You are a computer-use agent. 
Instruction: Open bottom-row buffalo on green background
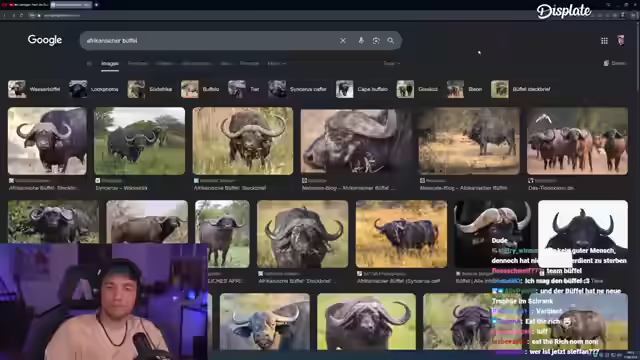tap(367, 321)
